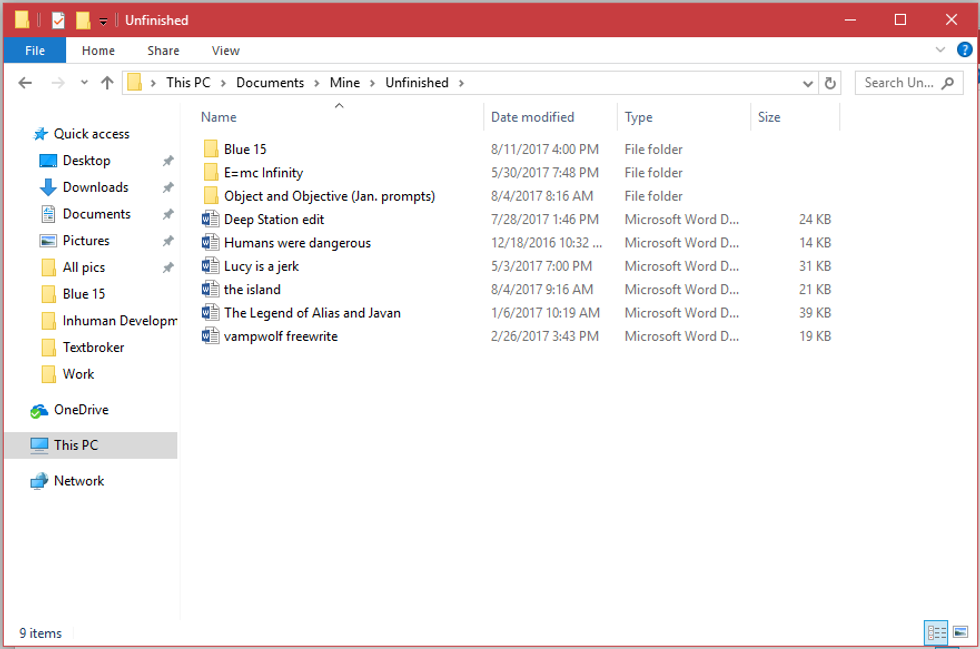Image resolution: width=980 pixels, height=649 pixels.
Task: Click the Refresh button in address bar
Action: pyautogui.click(x=830, y=83)
